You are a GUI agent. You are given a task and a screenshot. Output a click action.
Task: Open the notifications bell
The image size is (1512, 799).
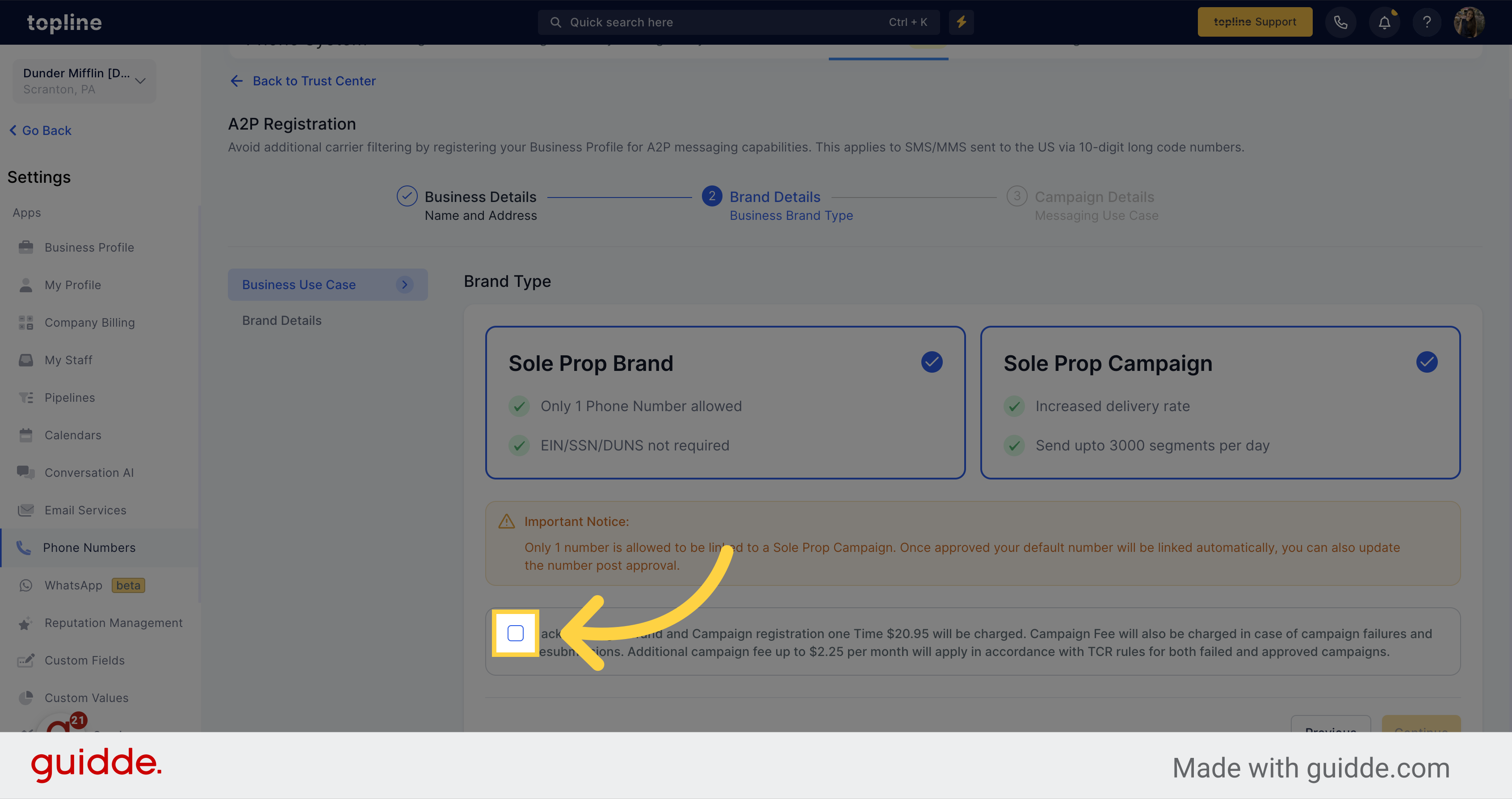1384,22
